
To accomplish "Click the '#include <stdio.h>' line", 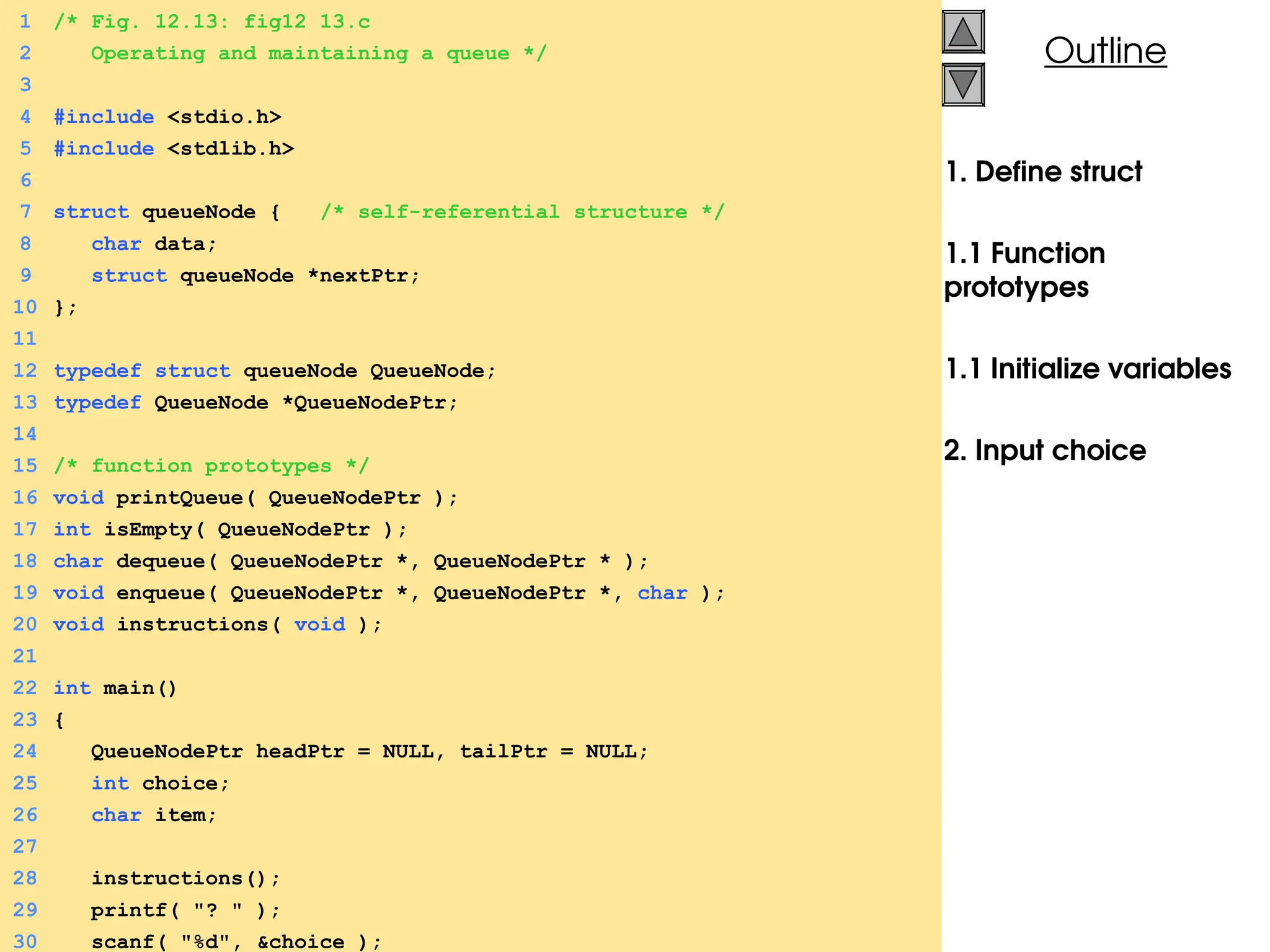I will (167, 117).
